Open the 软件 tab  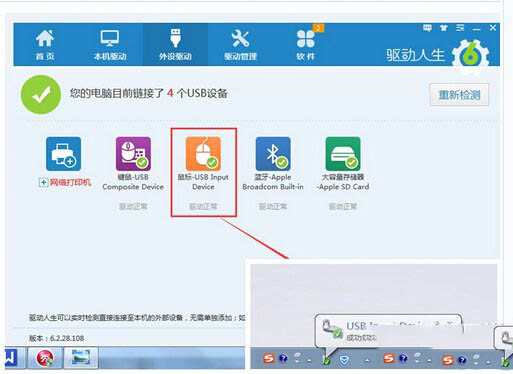pos(306,45)
